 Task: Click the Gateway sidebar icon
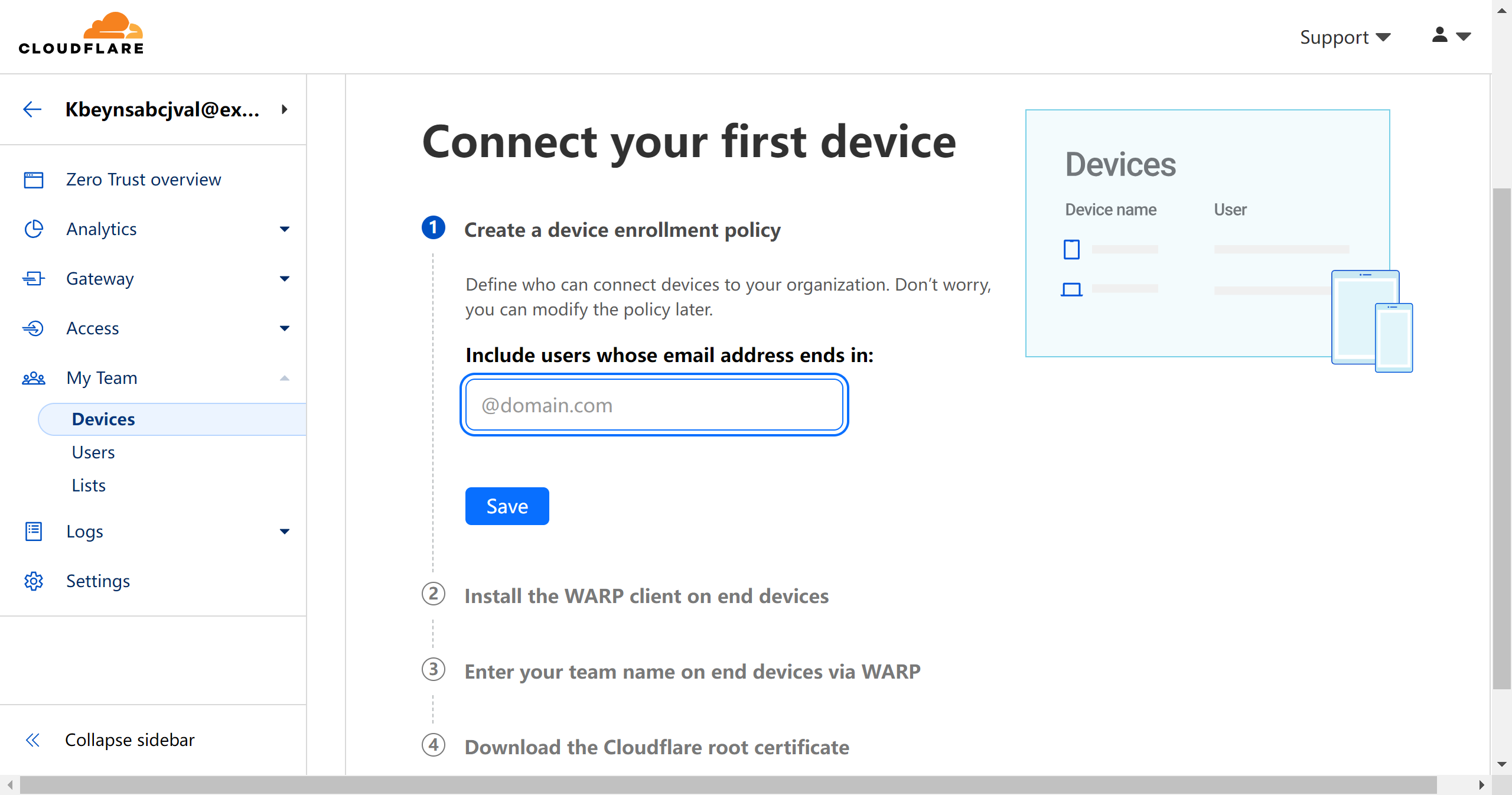click(34, 279)
